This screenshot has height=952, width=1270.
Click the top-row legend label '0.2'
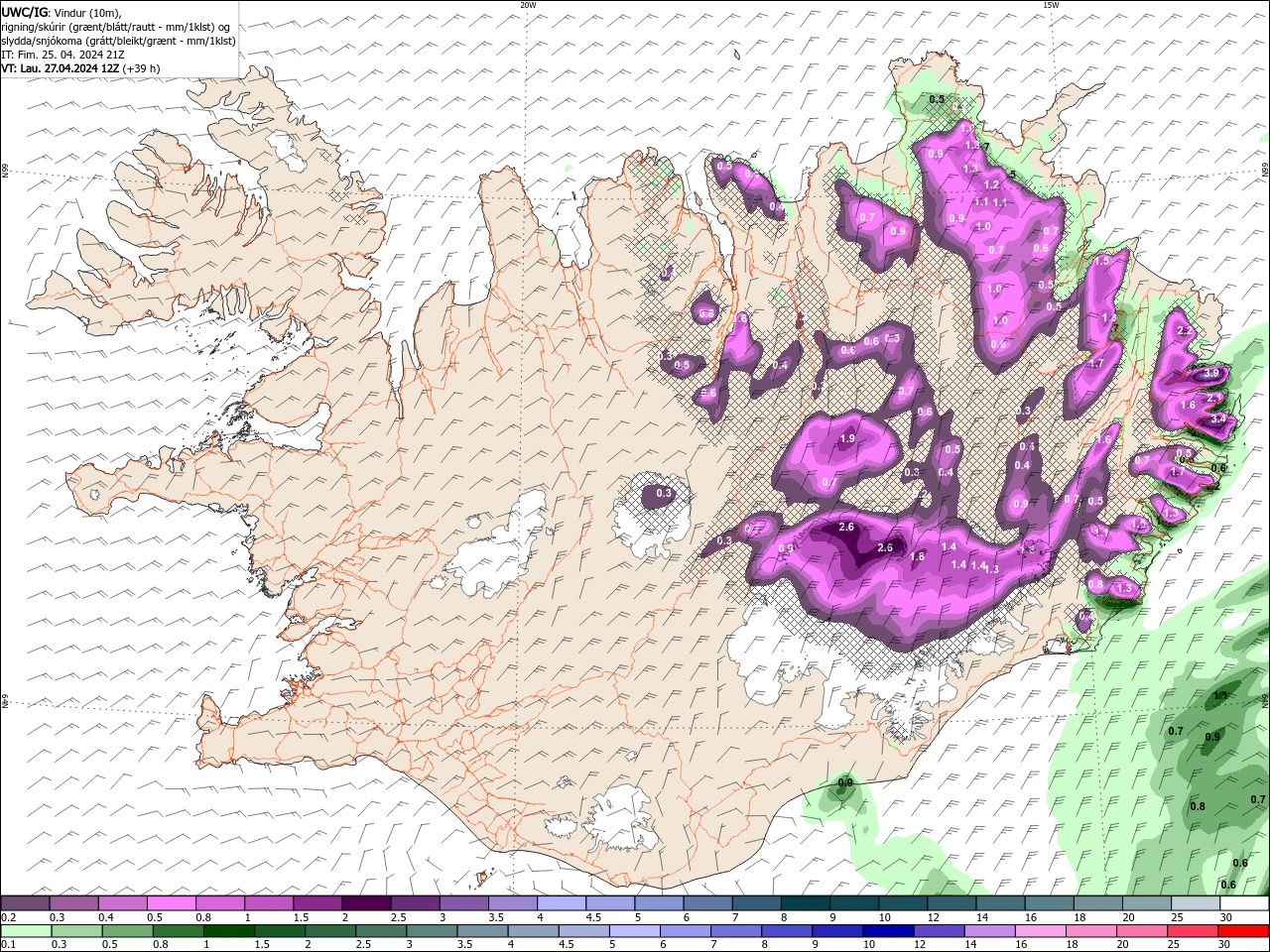(x=9, y=917)
